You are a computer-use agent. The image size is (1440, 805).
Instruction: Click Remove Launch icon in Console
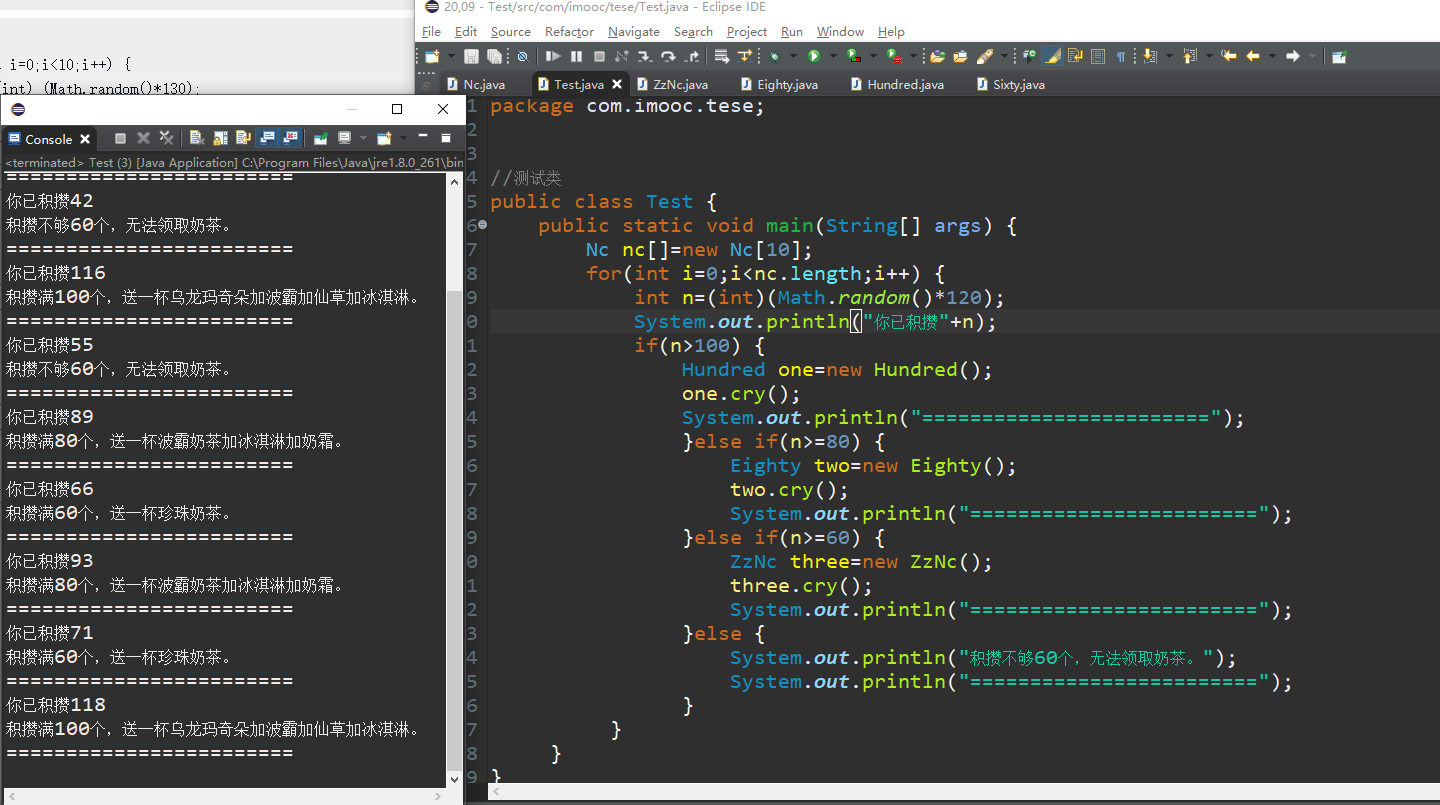pos(144,138)
